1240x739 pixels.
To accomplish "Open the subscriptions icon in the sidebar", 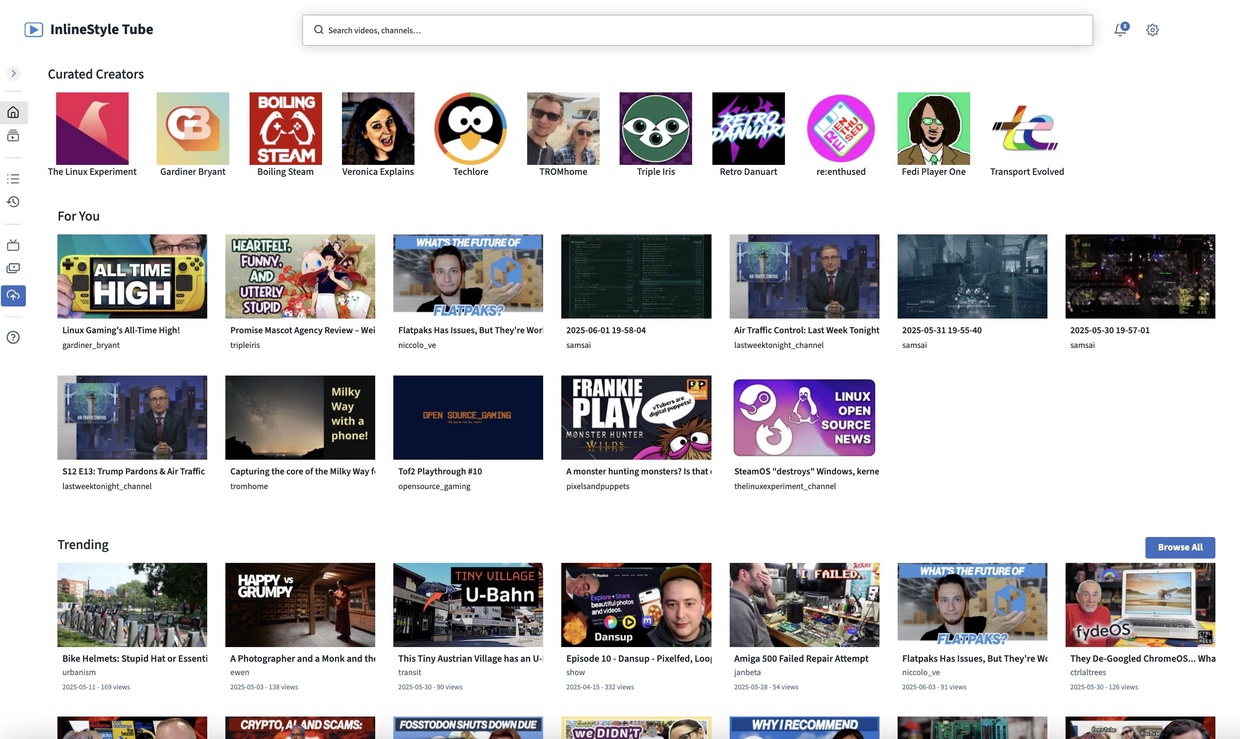I will pyautogui.click(x=13, y=136).
